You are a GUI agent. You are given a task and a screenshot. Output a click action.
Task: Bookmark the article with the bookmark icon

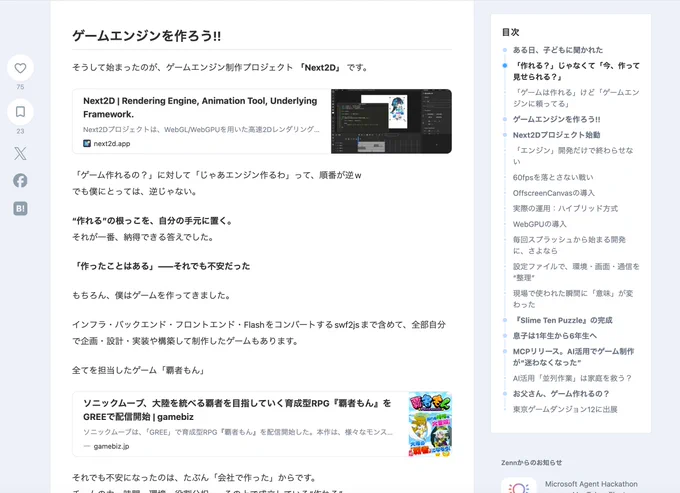click(20, 112)
